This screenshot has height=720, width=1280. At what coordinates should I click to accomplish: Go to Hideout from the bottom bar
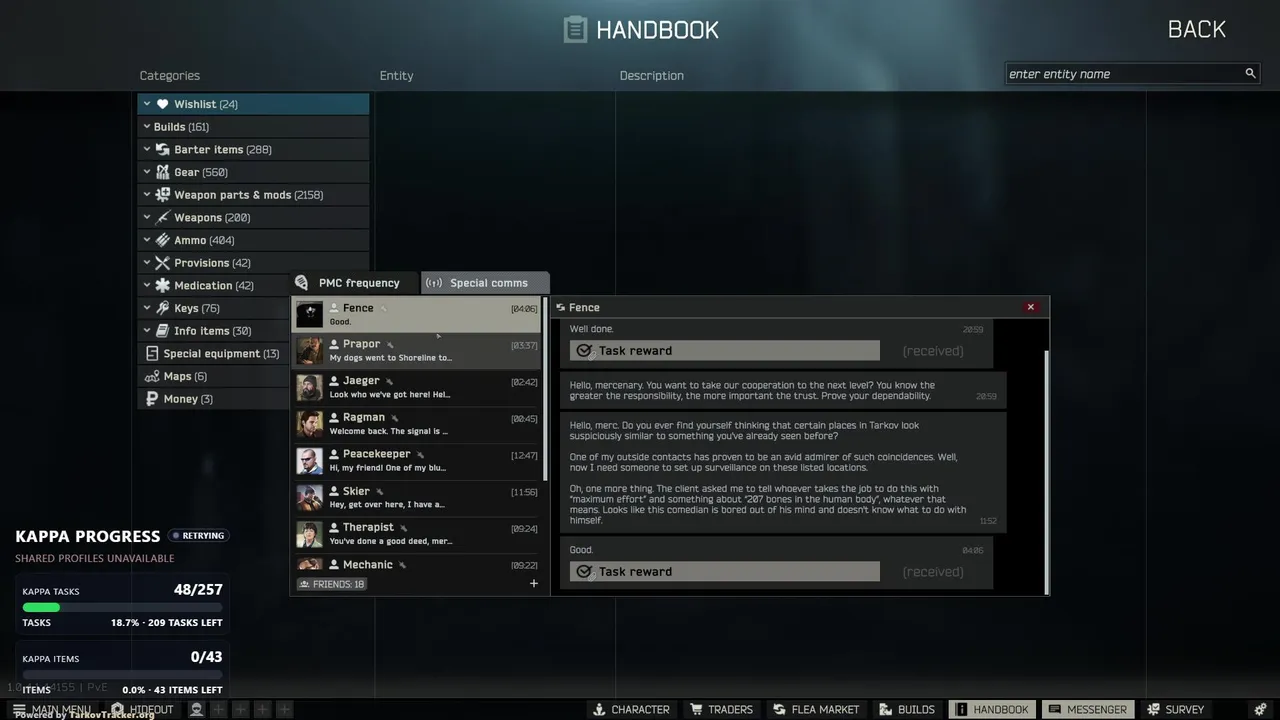tap(143, 709)
